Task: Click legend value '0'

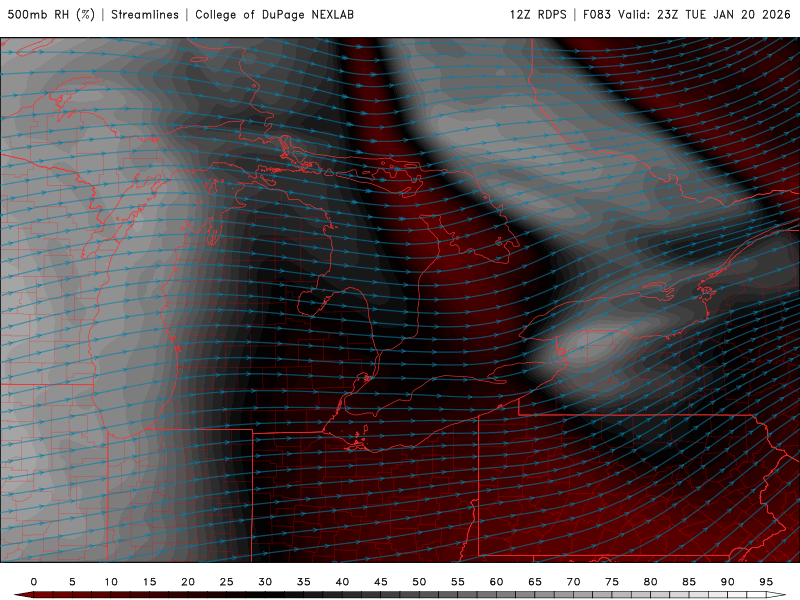Action: pos(34,582)
